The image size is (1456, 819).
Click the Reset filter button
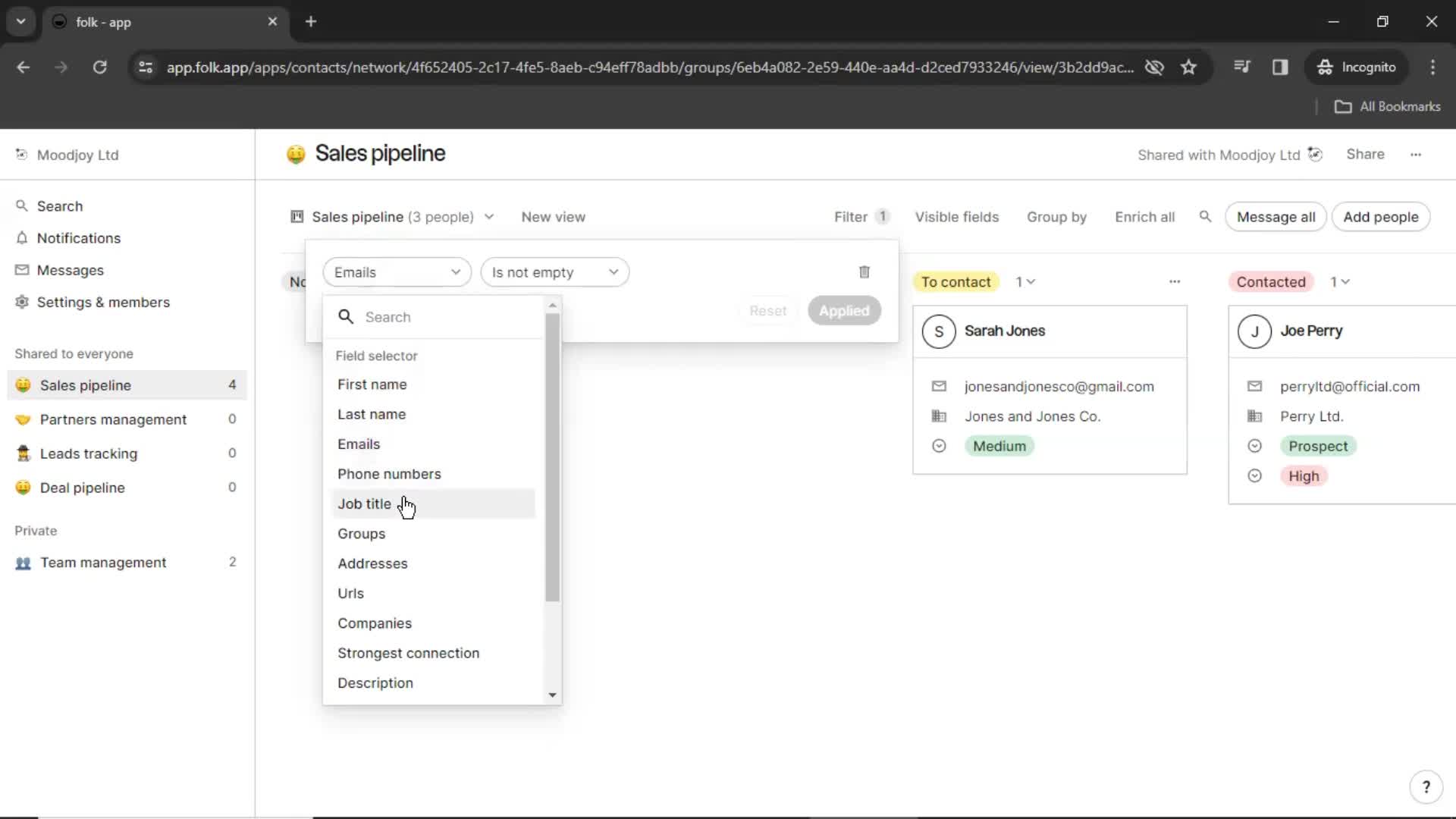click(767, 311)
